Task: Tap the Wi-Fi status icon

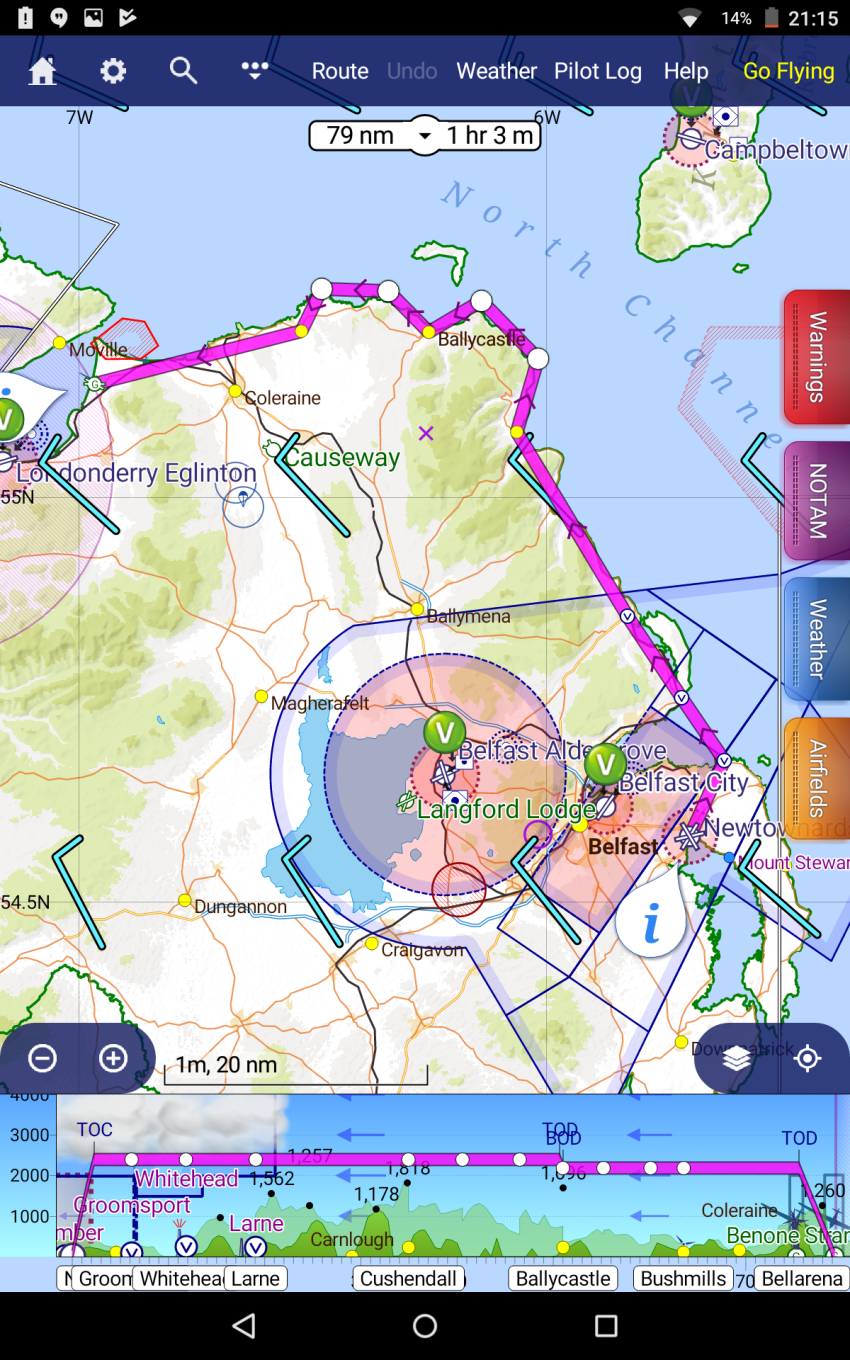Action: pos(689,18)
